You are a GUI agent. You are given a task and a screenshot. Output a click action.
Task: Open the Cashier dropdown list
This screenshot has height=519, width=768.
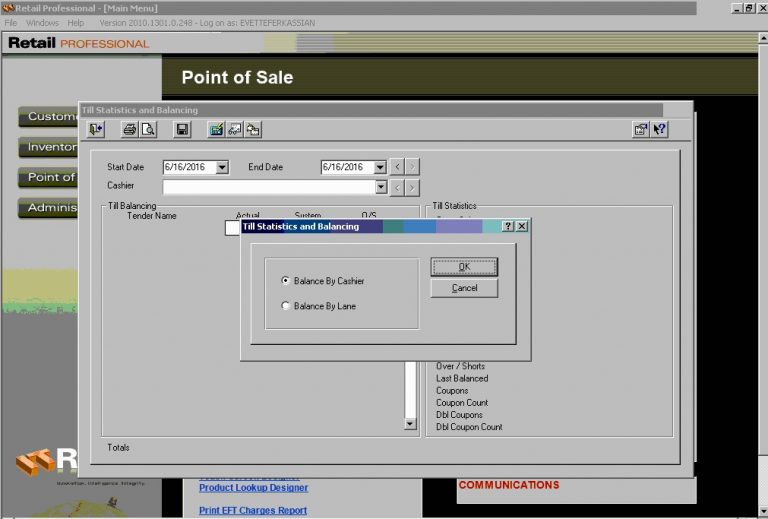pos(380,186)
